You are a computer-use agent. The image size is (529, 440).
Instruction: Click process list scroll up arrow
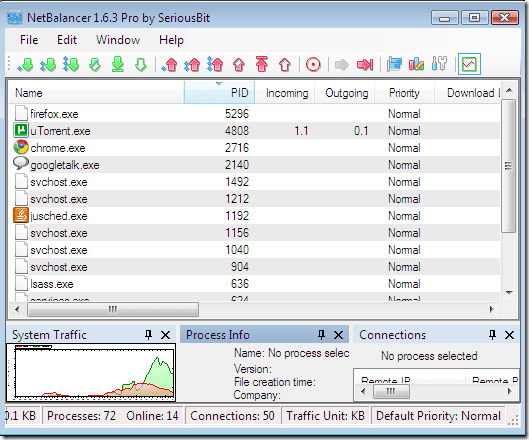509,90
